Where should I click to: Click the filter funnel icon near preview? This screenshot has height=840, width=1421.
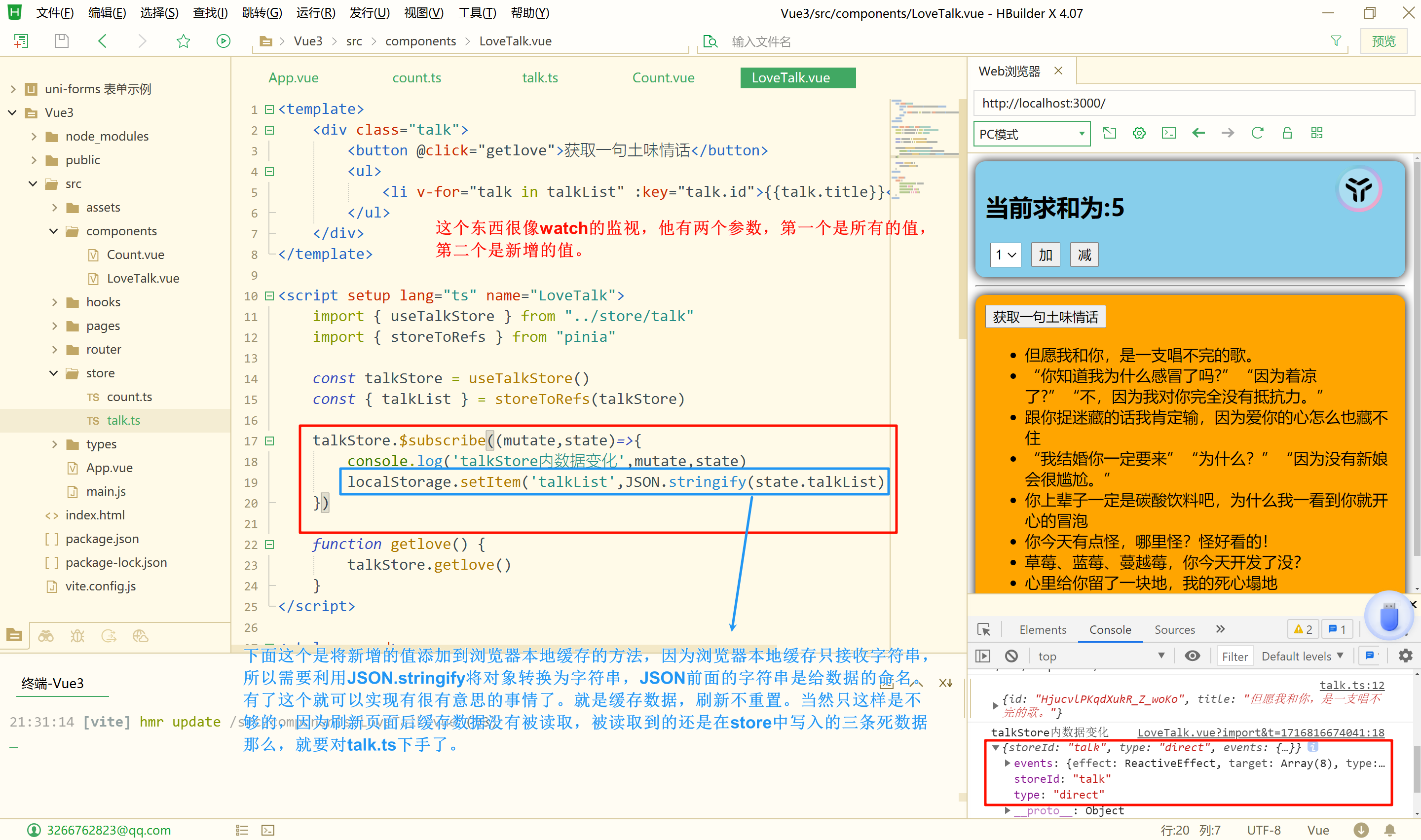1336,41
